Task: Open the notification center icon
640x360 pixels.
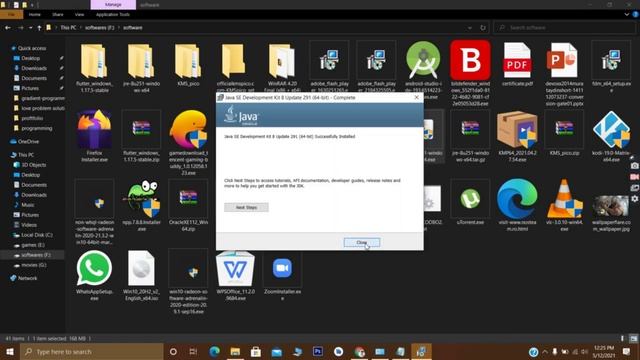Action: (626, 351)
